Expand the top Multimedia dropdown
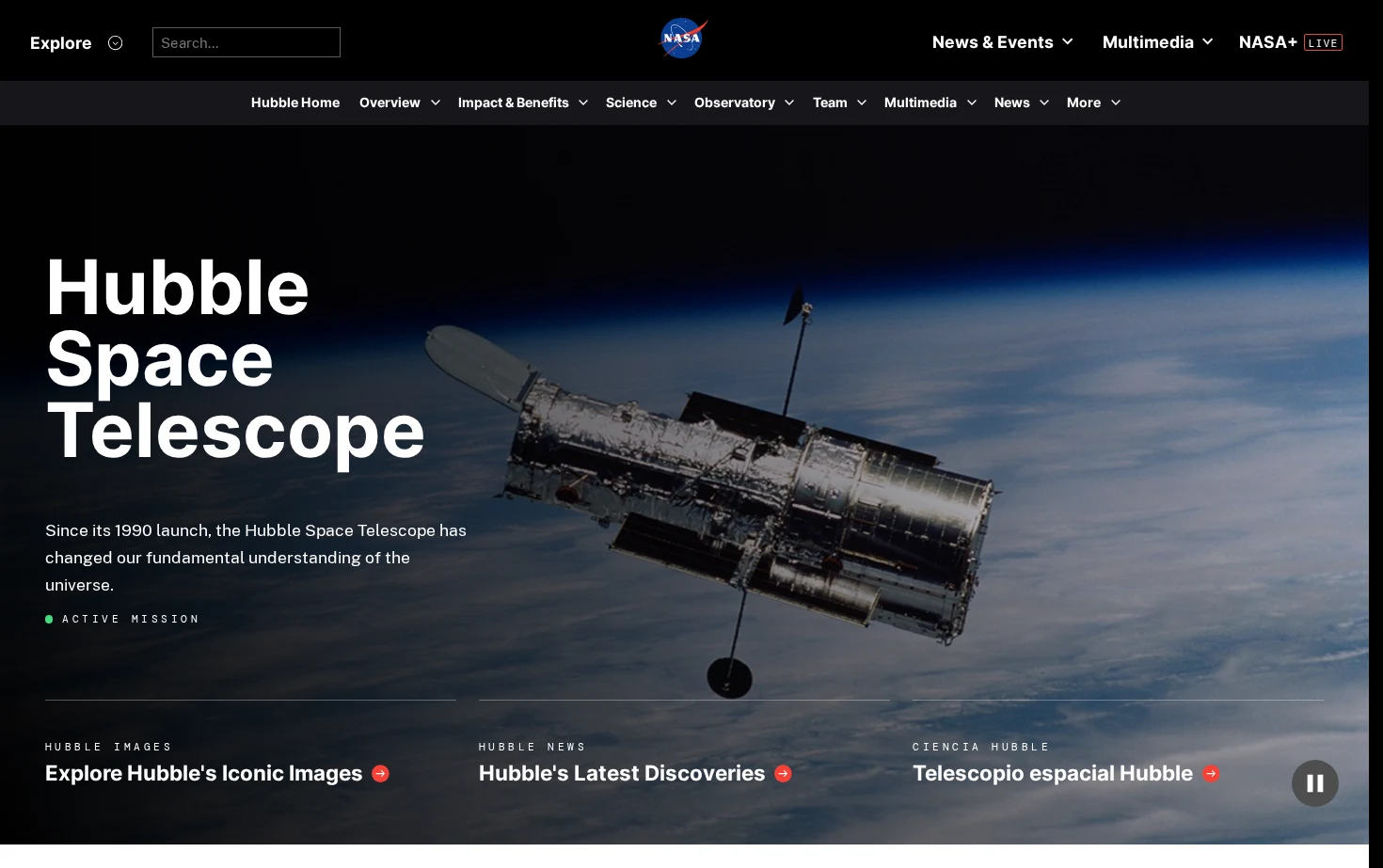Screen dimensions: 1383x868 click(1208, 41)
